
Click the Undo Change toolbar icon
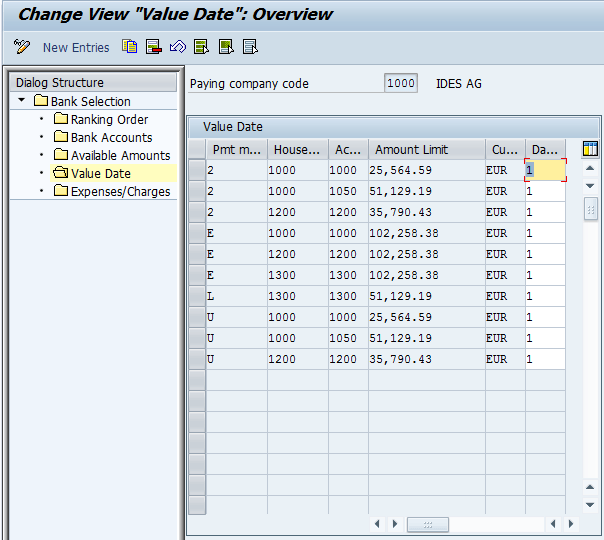pos(178,47)
